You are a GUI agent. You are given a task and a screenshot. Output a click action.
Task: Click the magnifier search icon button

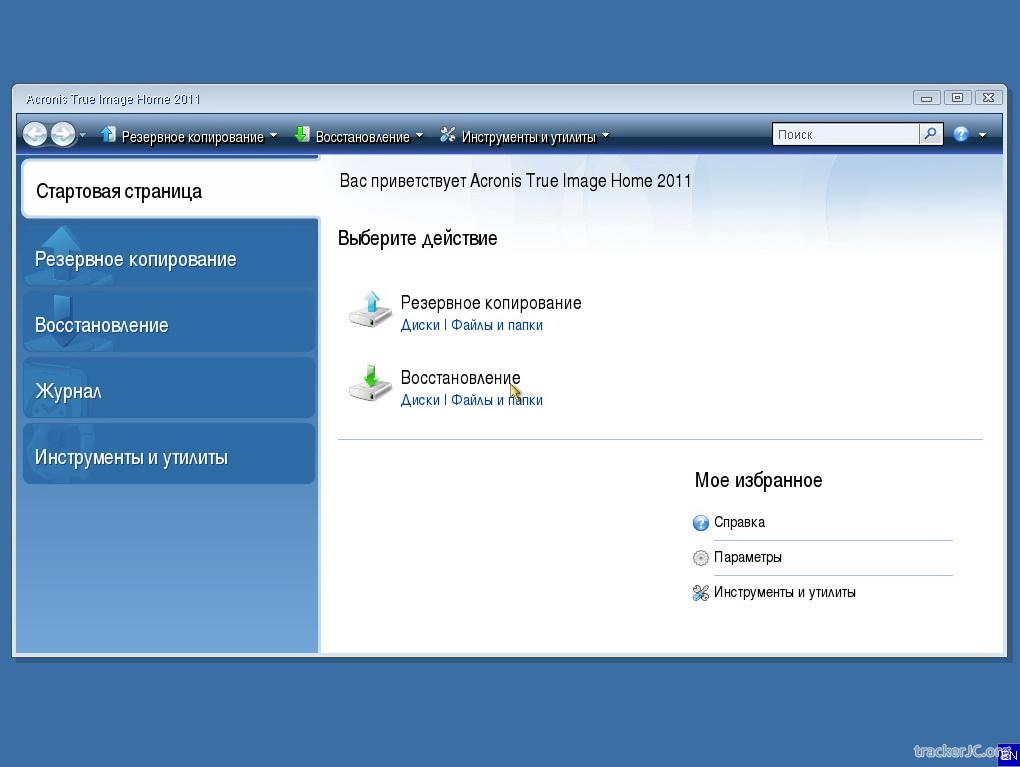(x=930, y=134)
